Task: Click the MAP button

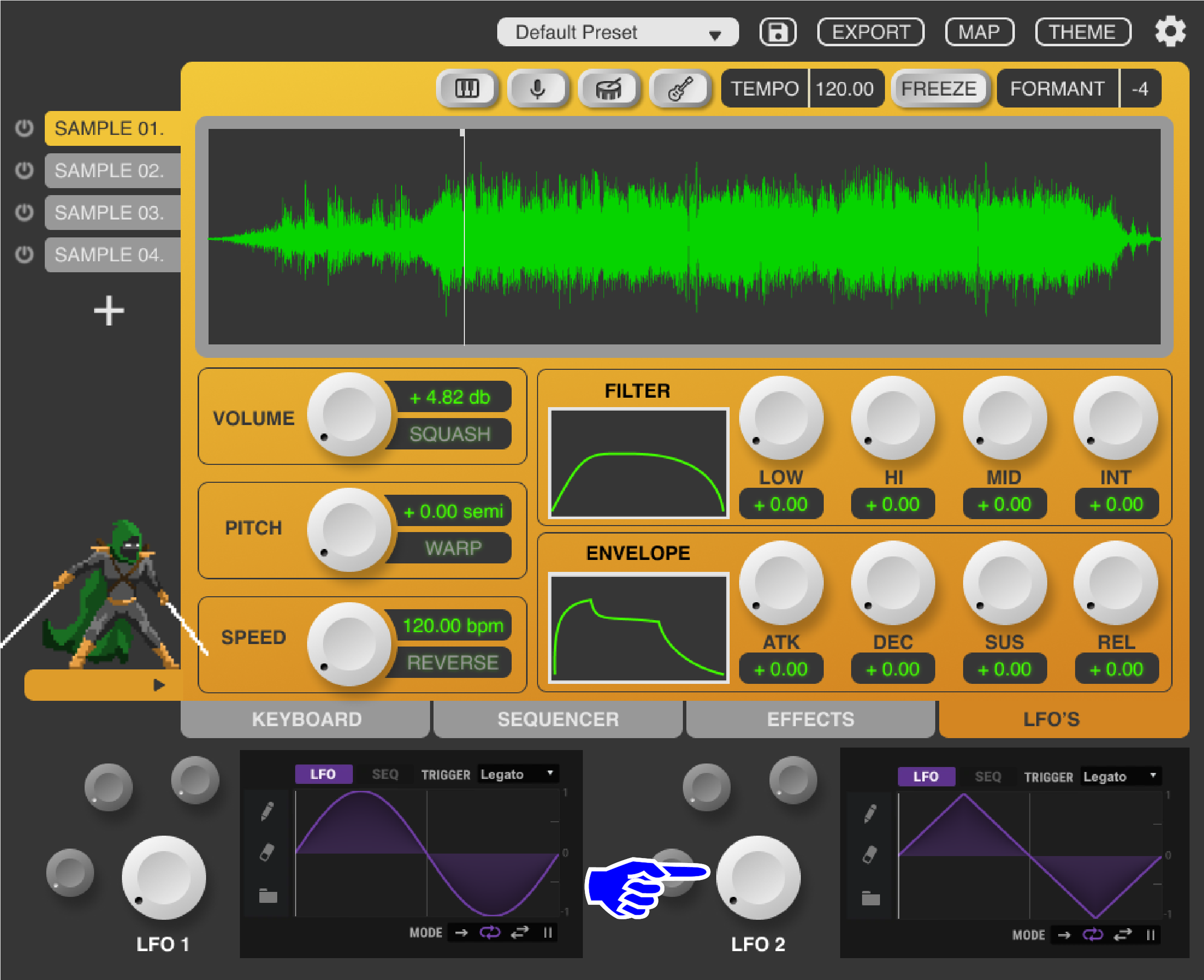Action: tap(980, 32)
